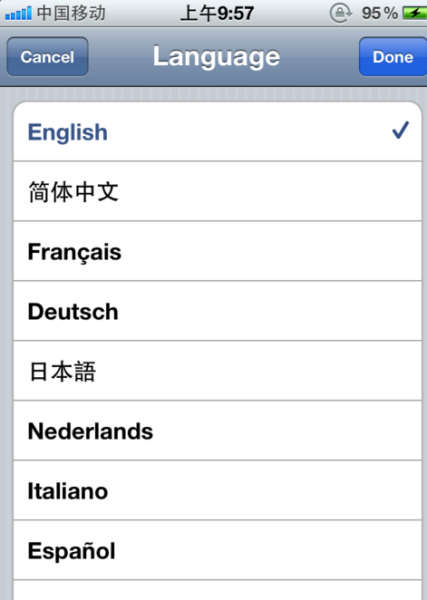
Task: Tap the Cancel button
Action: (x=47, y=57)
